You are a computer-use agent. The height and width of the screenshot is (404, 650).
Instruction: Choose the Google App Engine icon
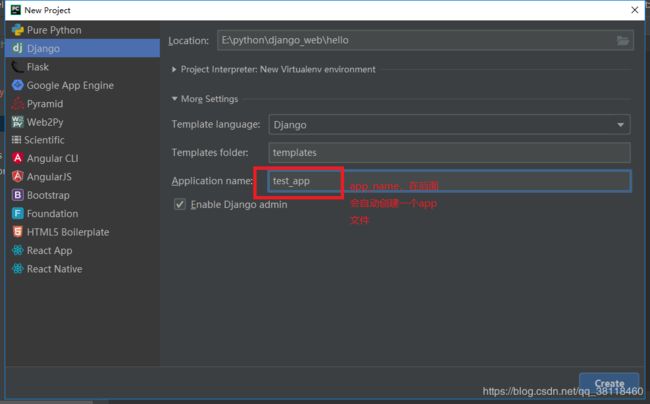18,85
